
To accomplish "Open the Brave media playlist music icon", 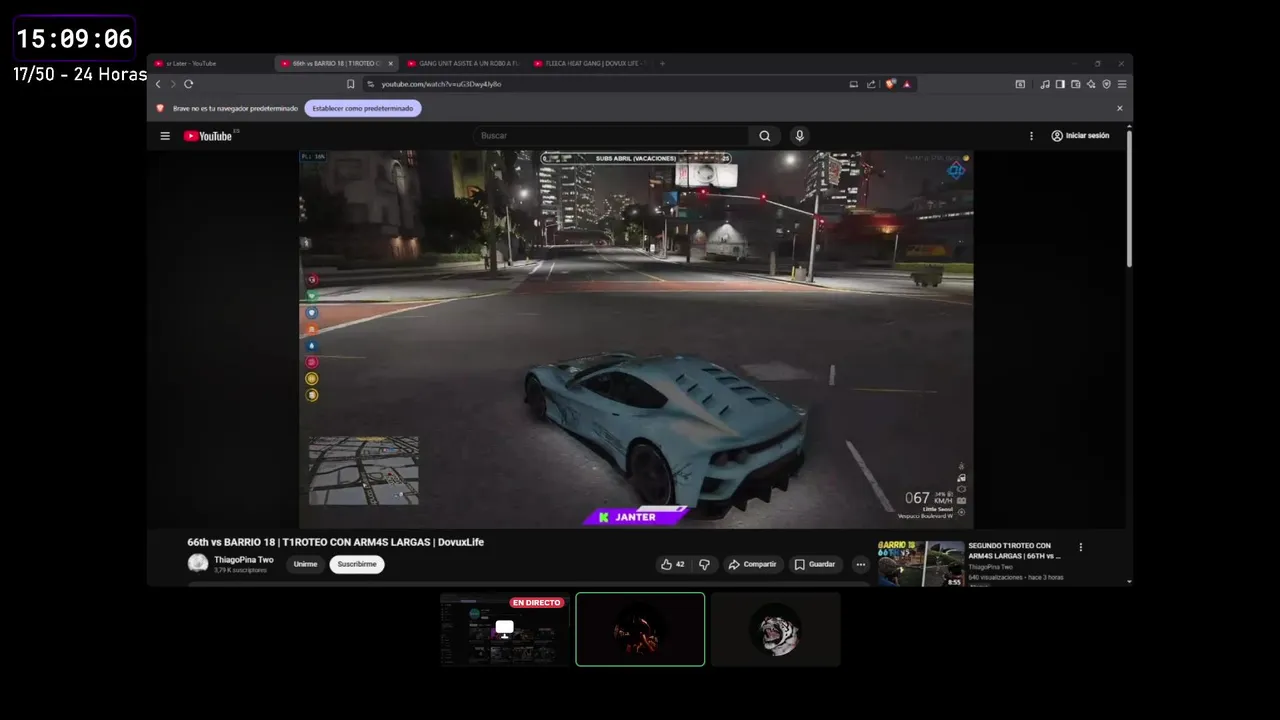I will pos(1045,84).
